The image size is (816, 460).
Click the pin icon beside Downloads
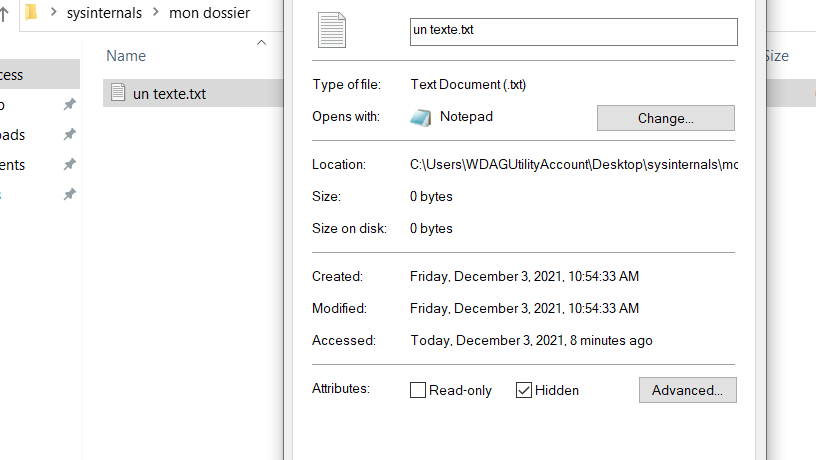click(x=69, y=135)
